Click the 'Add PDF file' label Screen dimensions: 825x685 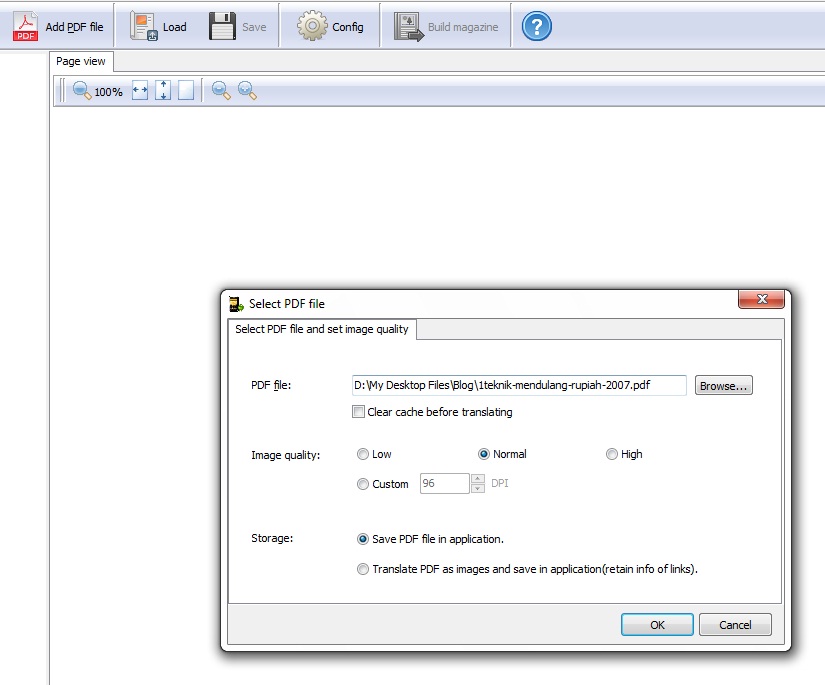tap(74, 27)
